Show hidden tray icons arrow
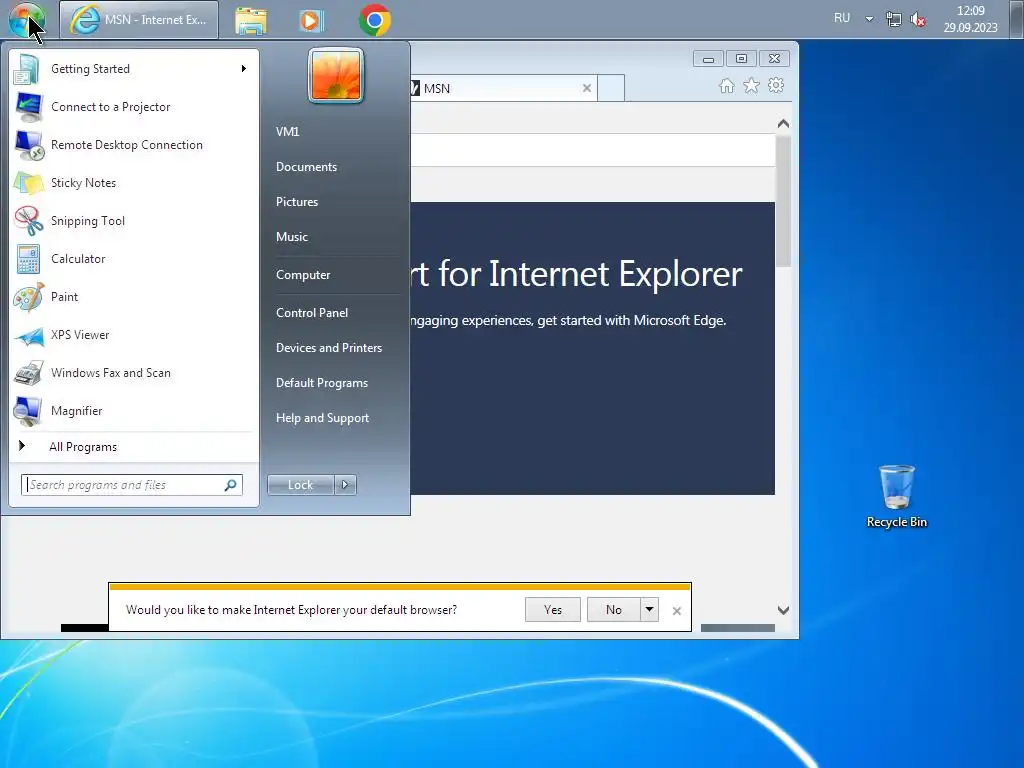Viewport: 1024px width, 768px height. tap(869, 19)
